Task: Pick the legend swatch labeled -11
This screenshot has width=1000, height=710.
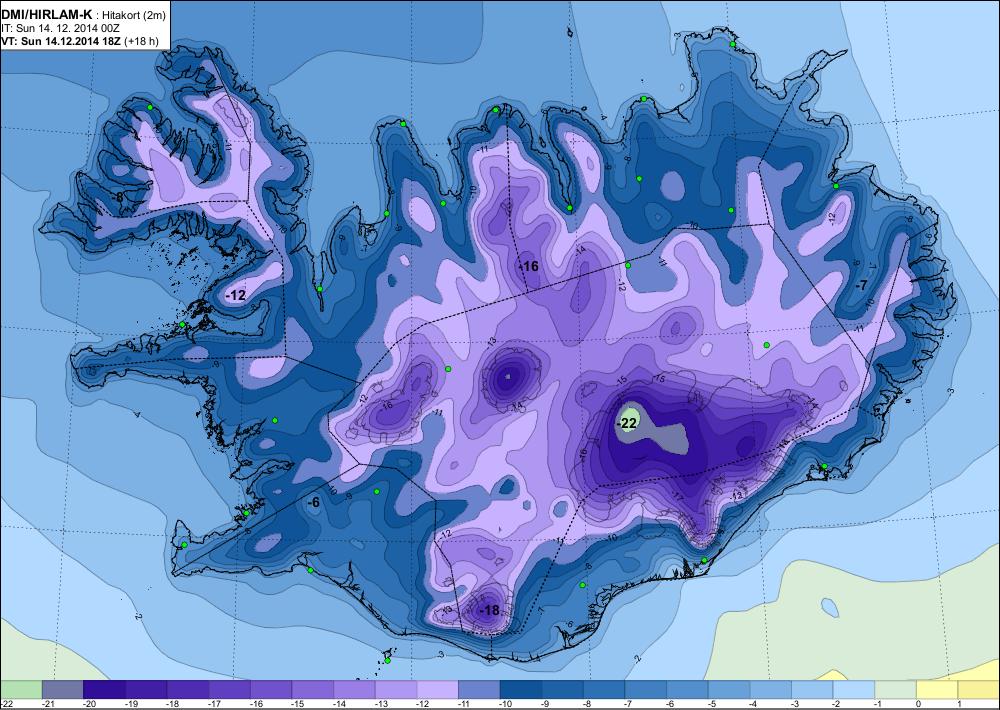Action: 479,690
